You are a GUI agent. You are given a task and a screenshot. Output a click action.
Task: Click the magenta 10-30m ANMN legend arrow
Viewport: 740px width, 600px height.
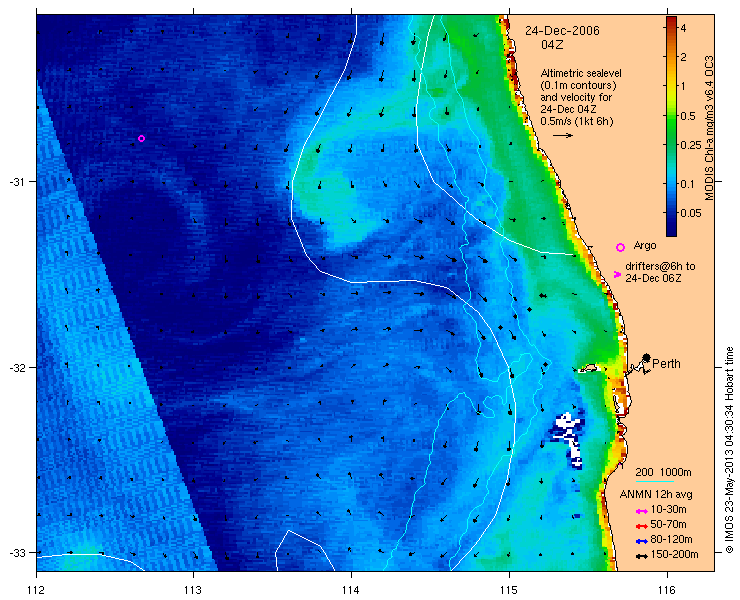[641, 511]
